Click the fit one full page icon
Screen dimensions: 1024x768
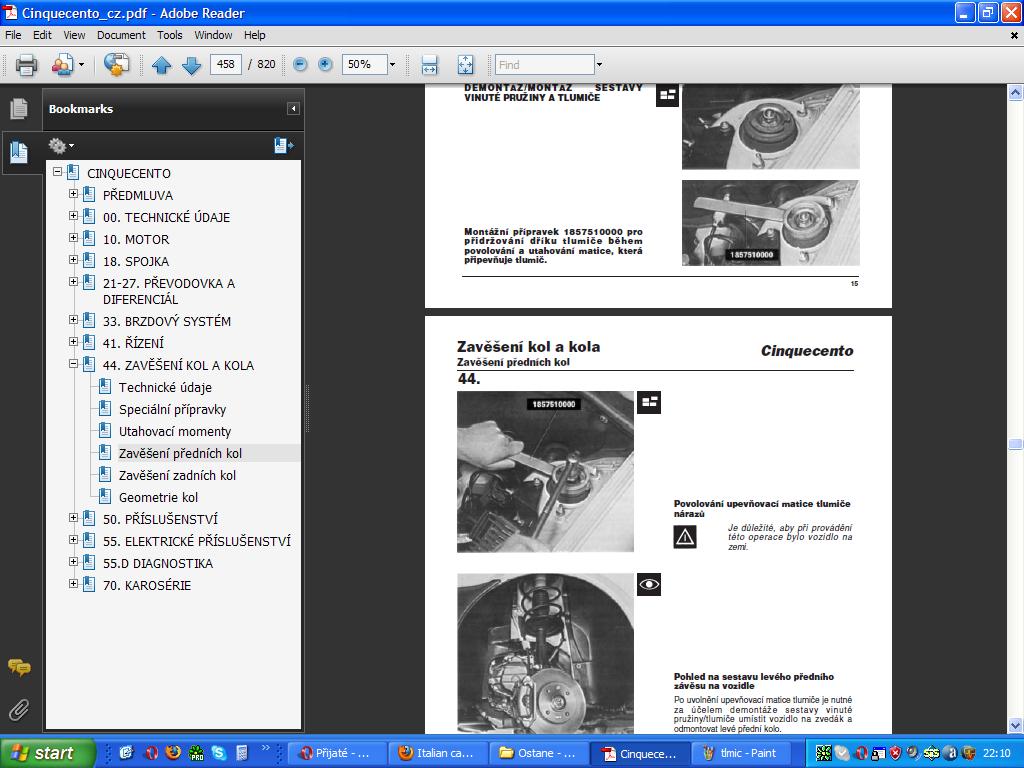465,65
